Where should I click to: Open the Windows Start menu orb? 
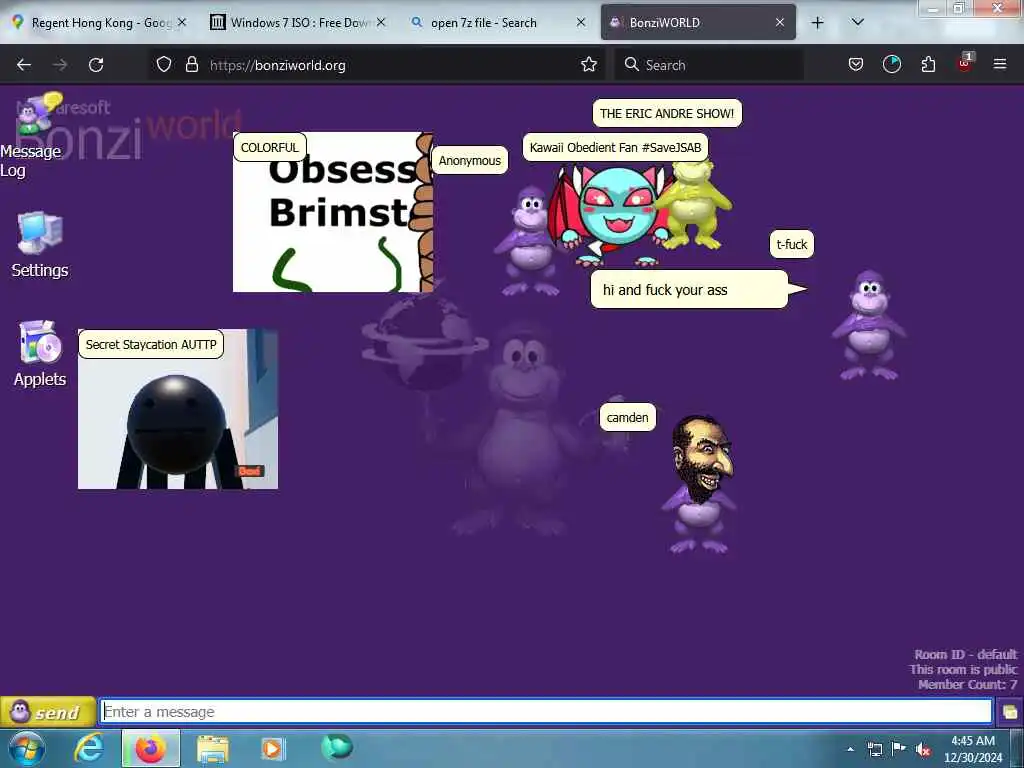25,749
